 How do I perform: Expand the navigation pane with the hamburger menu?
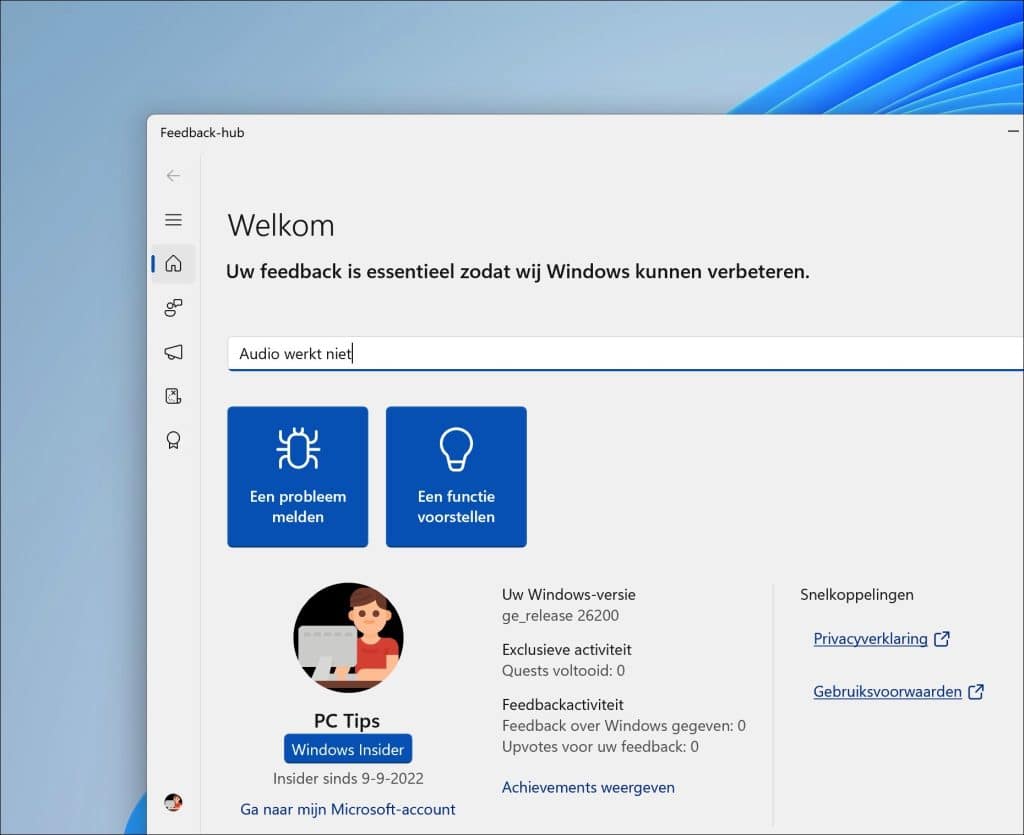click(173, 219)
